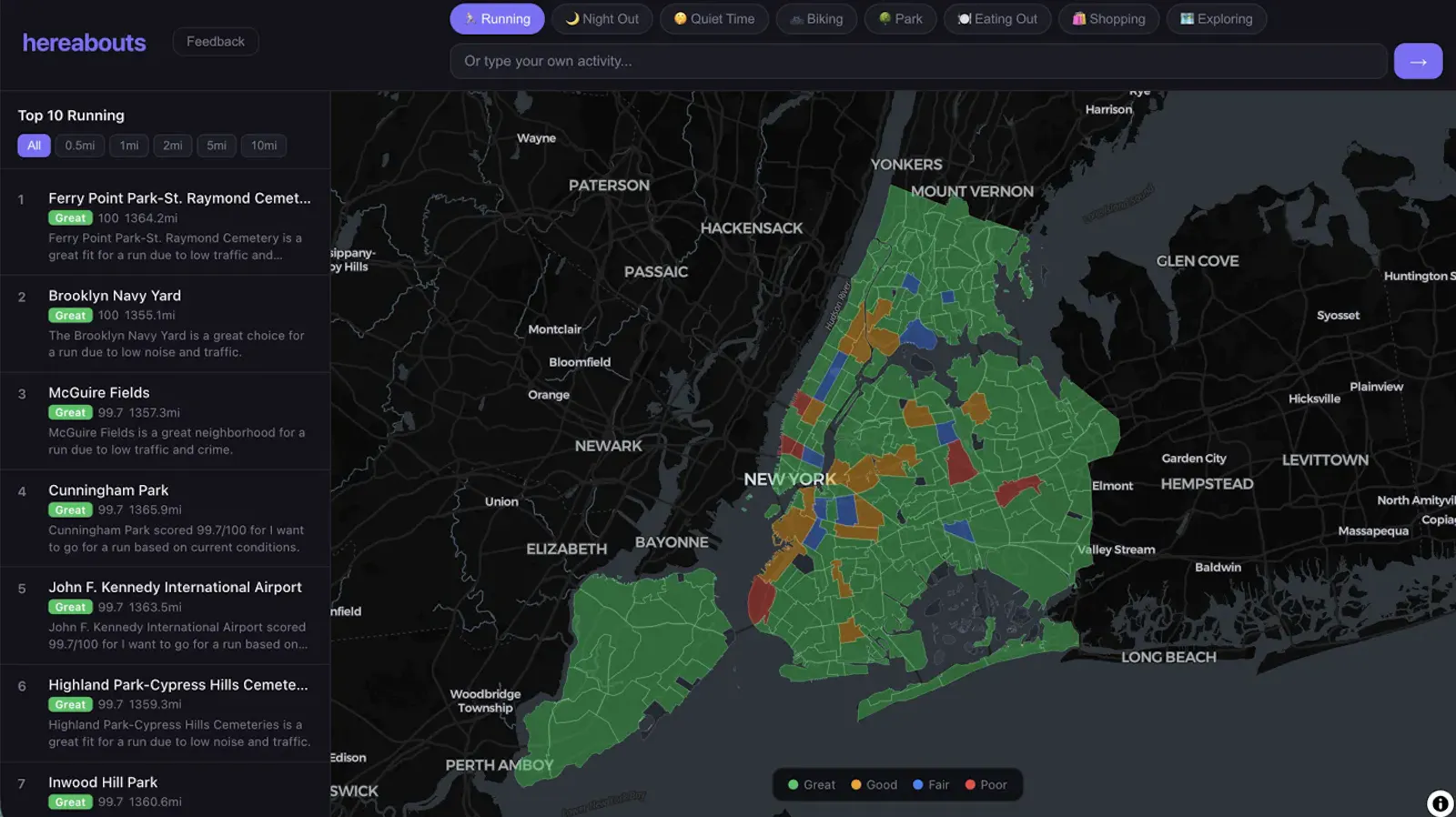This screenshot has width=1456, height=817.
Task: Filter results to 1mi
Action: 129,146
